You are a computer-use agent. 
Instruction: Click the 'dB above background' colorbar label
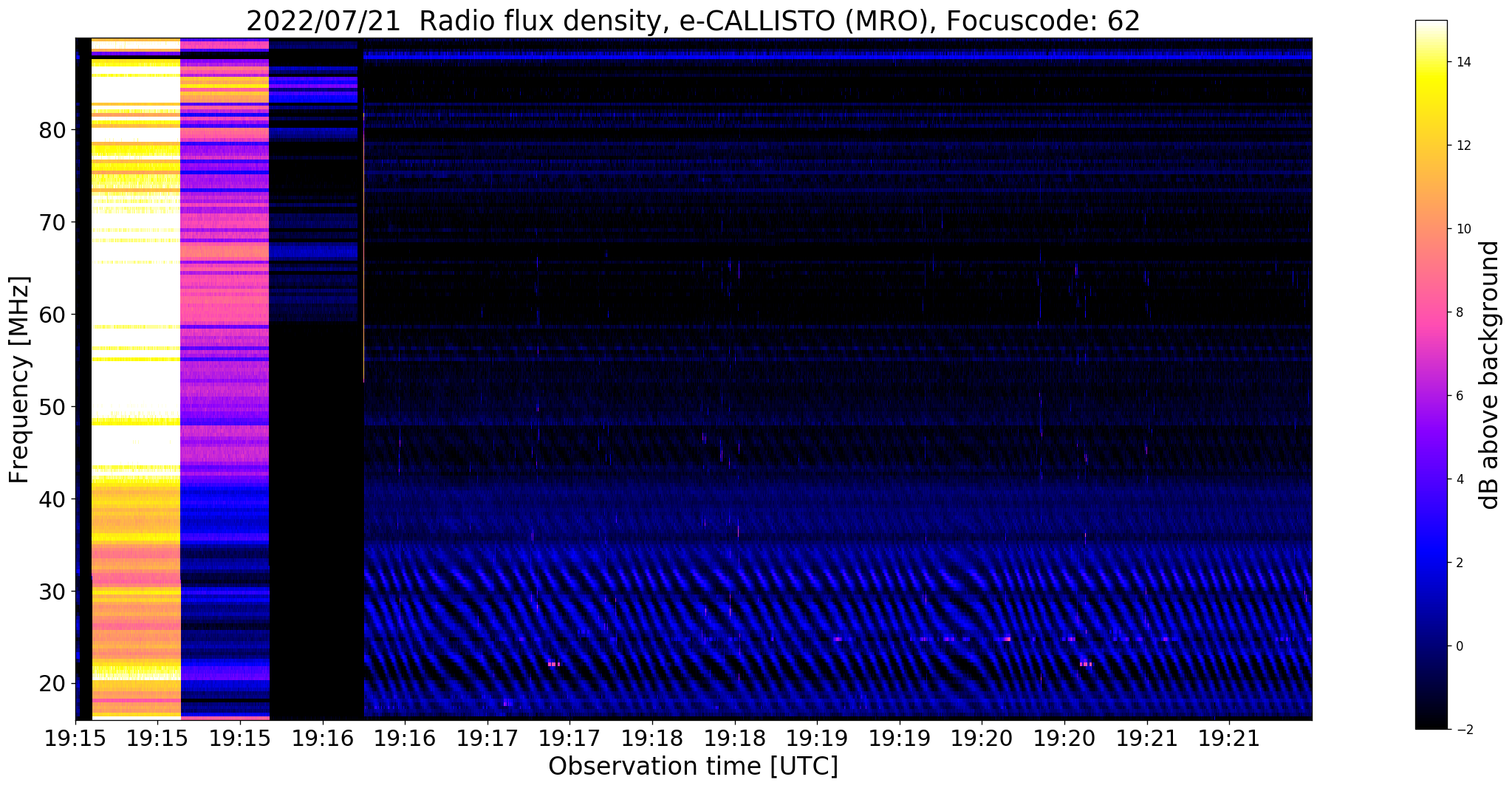click(1490, 375)
